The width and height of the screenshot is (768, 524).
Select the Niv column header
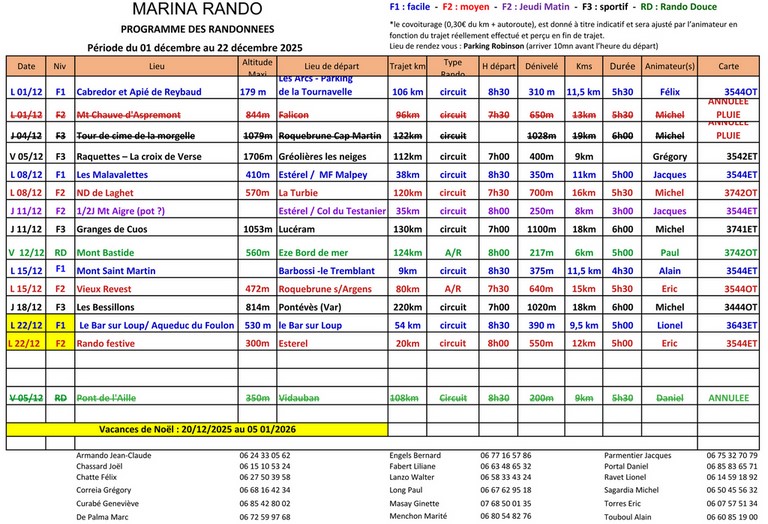tap(60, 66)
